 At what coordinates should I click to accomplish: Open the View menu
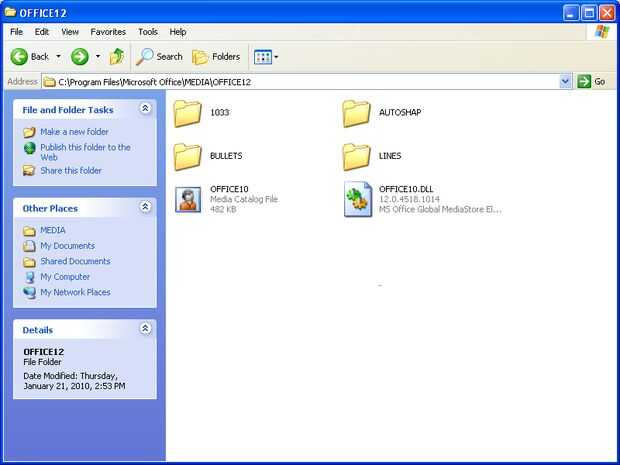coord(70,32)
